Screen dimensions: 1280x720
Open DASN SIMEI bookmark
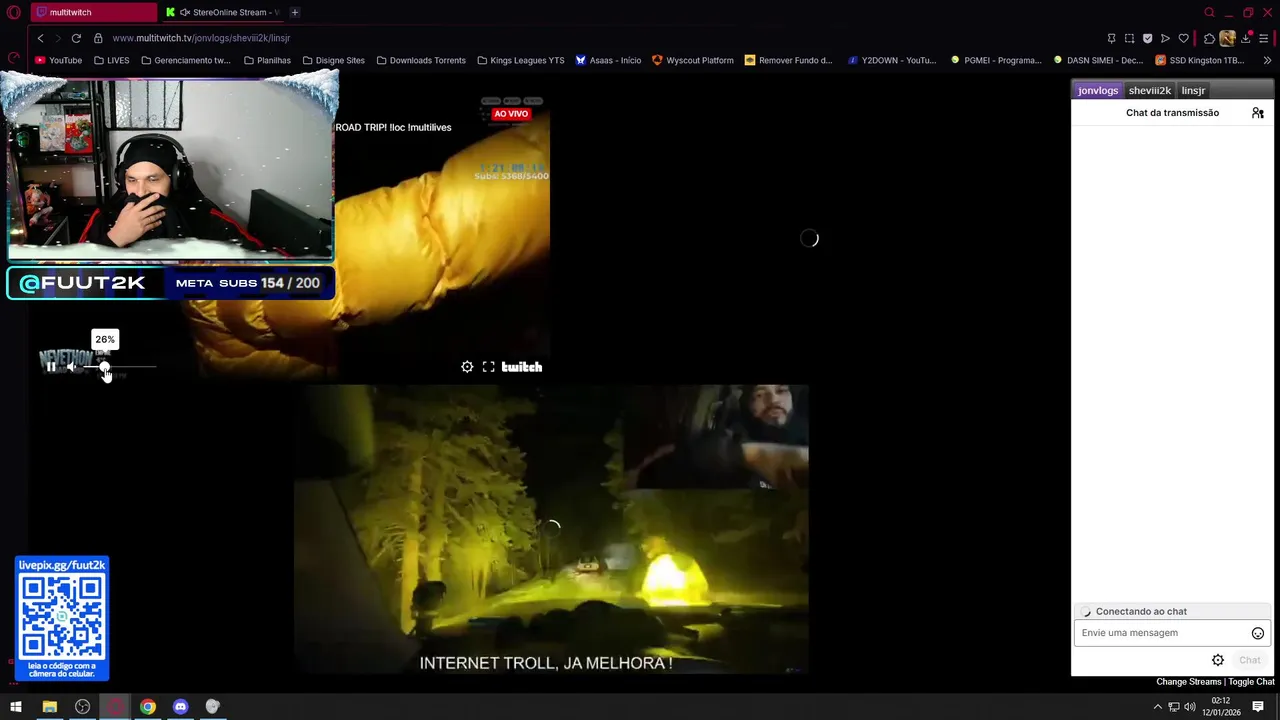1097,60
